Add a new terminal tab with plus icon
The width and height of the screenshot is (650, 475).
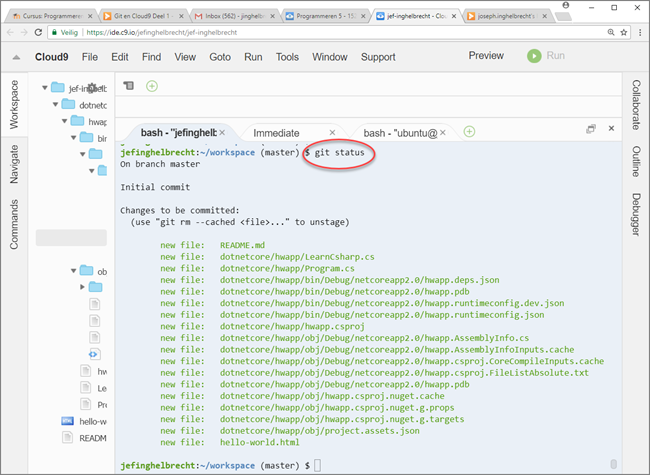[469, 132]
